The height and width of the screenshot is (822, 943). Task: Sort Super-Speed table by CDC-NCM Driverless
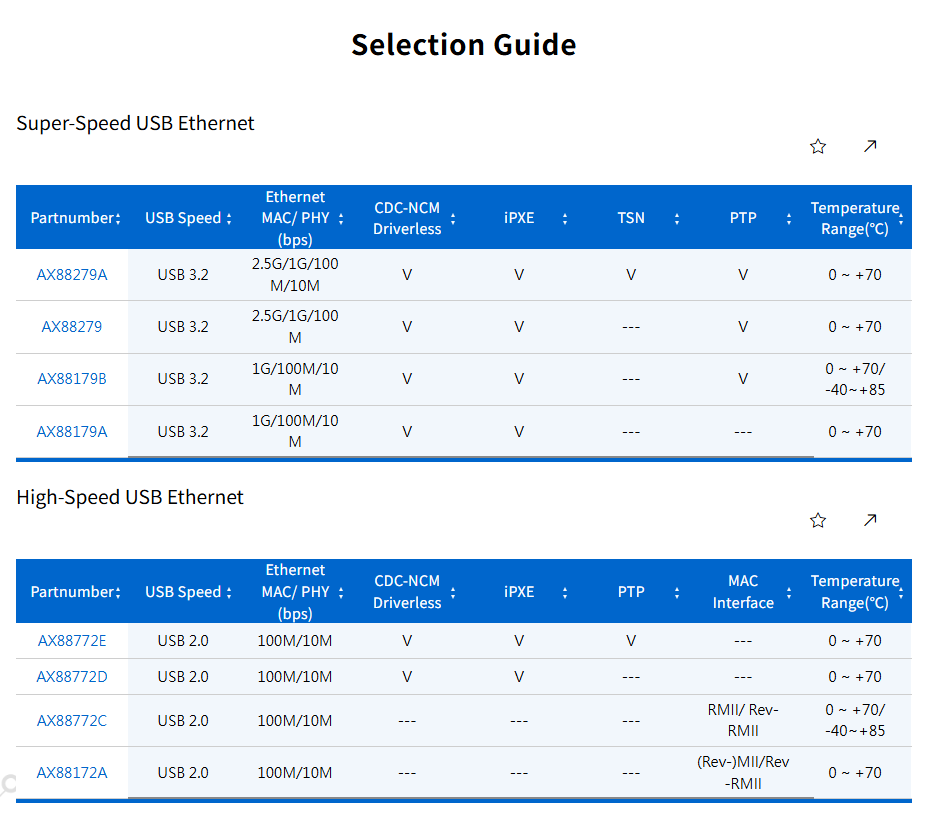point(453,218)
